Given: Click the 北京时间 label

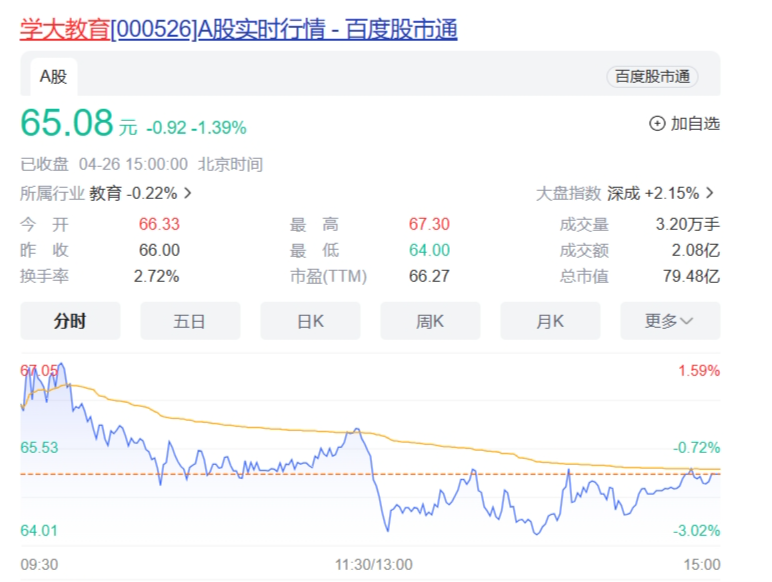Looking at the screenshot, I should pos(230,164).
